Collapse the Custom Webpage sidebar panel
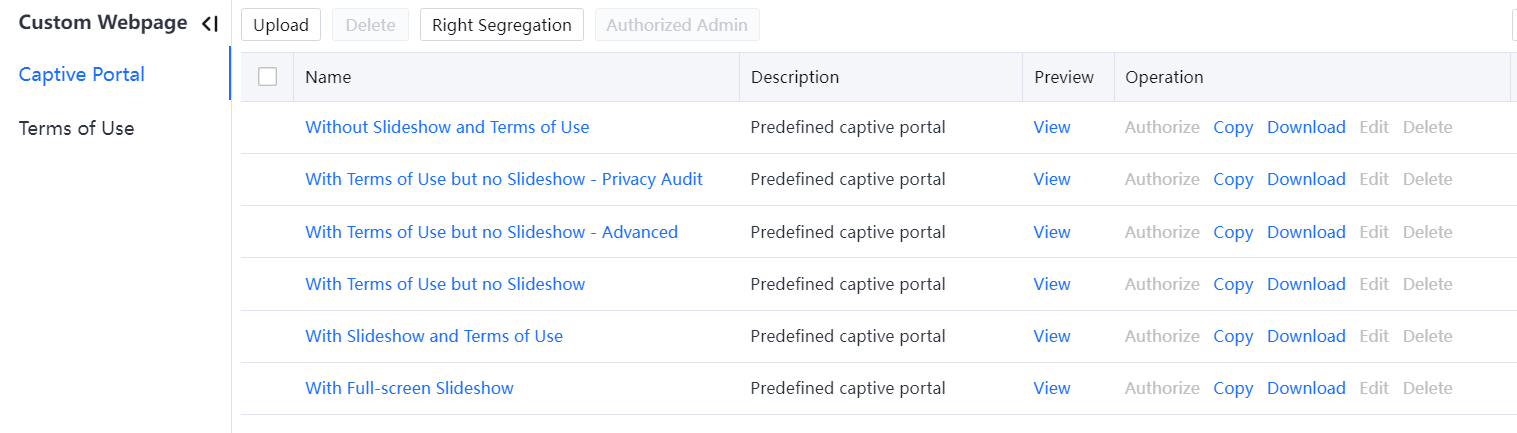The height and width of the screenshot is (433, 1517). tap(209, 24)
